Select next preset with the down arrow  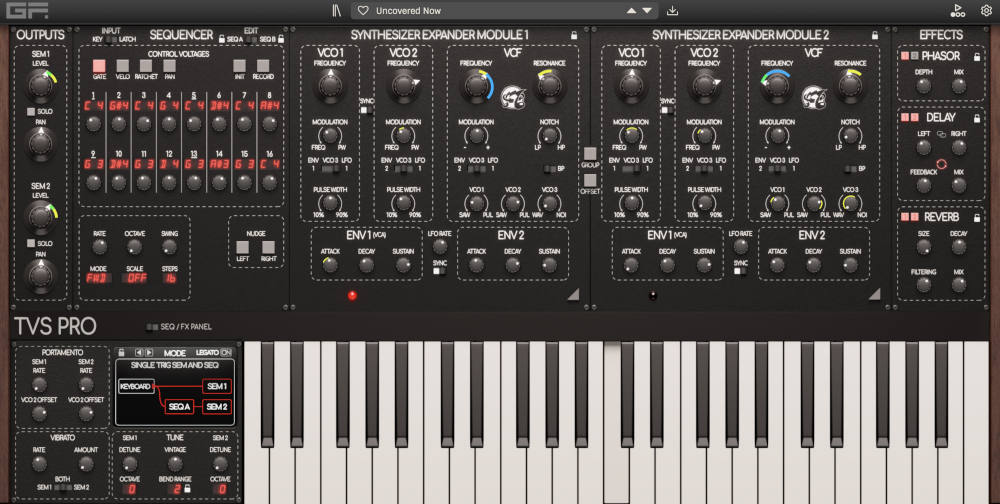click(x=649, y=11)
